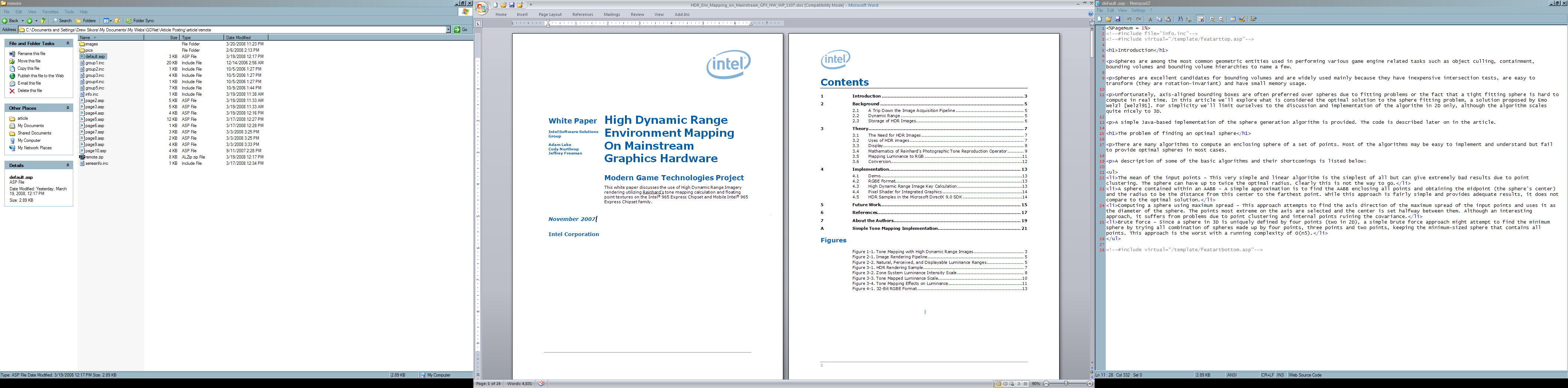Screen dimensions: 1568x388
Task: Click the Explorer address path field
Action: point(235,29)
